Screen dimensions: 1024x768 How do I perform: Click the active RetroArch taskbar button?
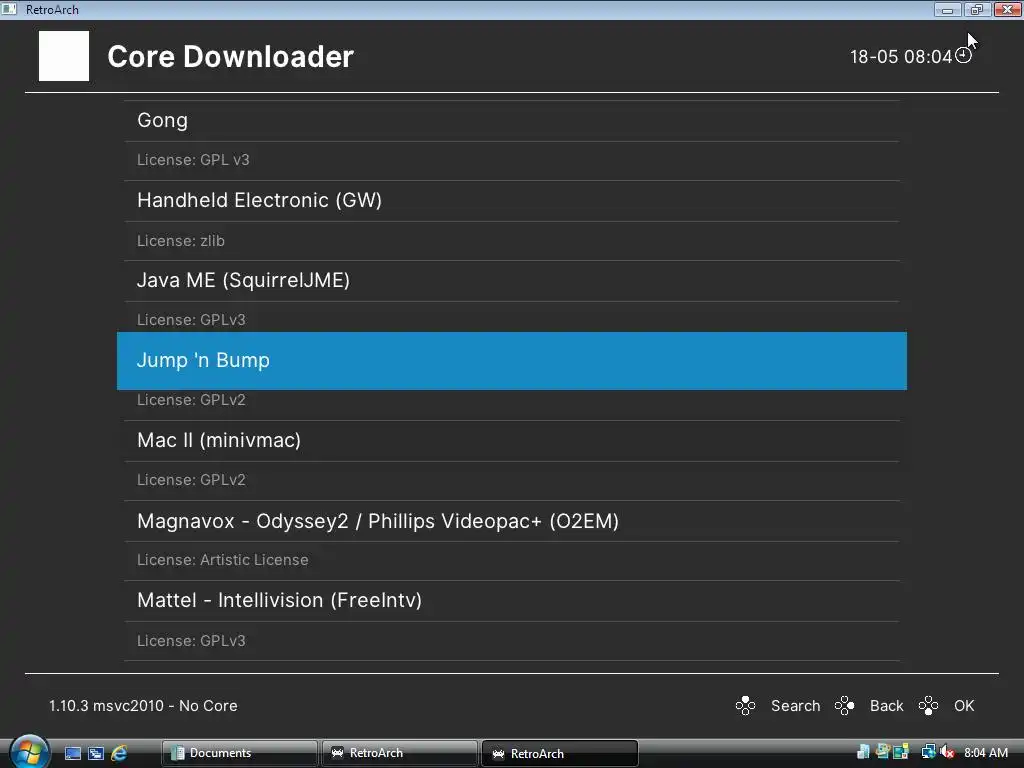560,753
